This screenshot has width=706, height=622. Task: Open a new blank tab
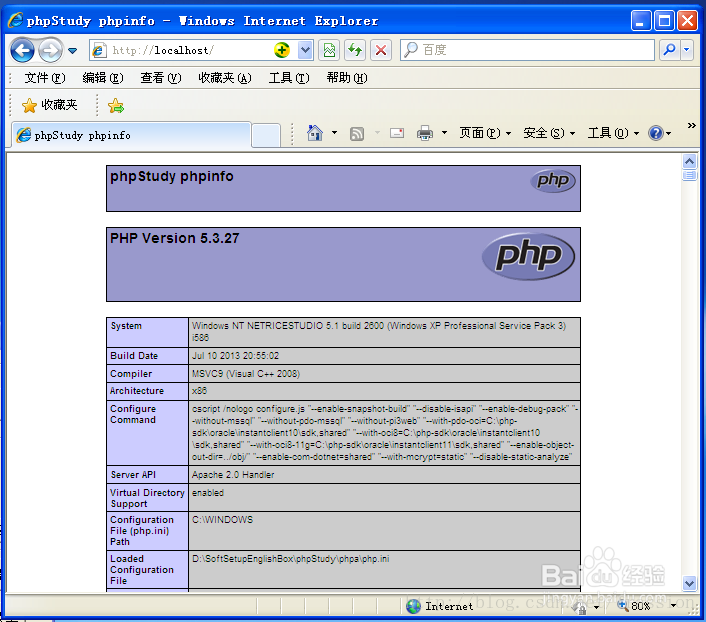(x=266, y=135)
